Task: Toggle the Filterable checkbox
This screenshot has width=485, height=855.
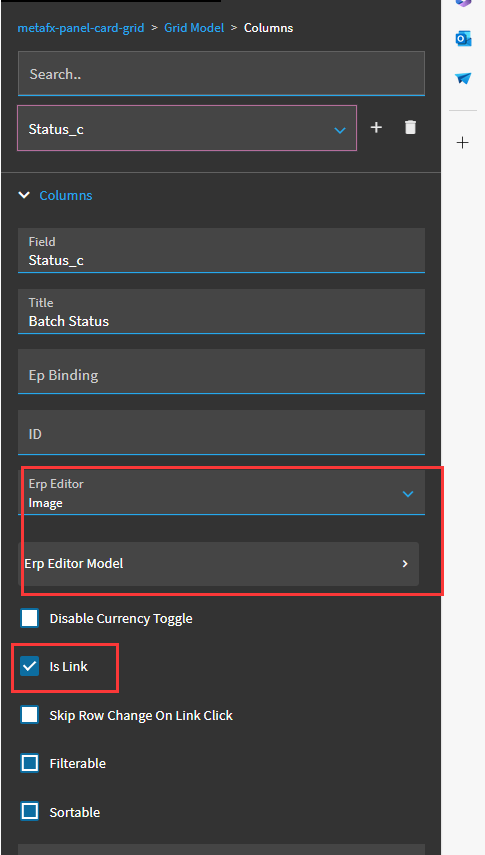Action: [29, 763]
